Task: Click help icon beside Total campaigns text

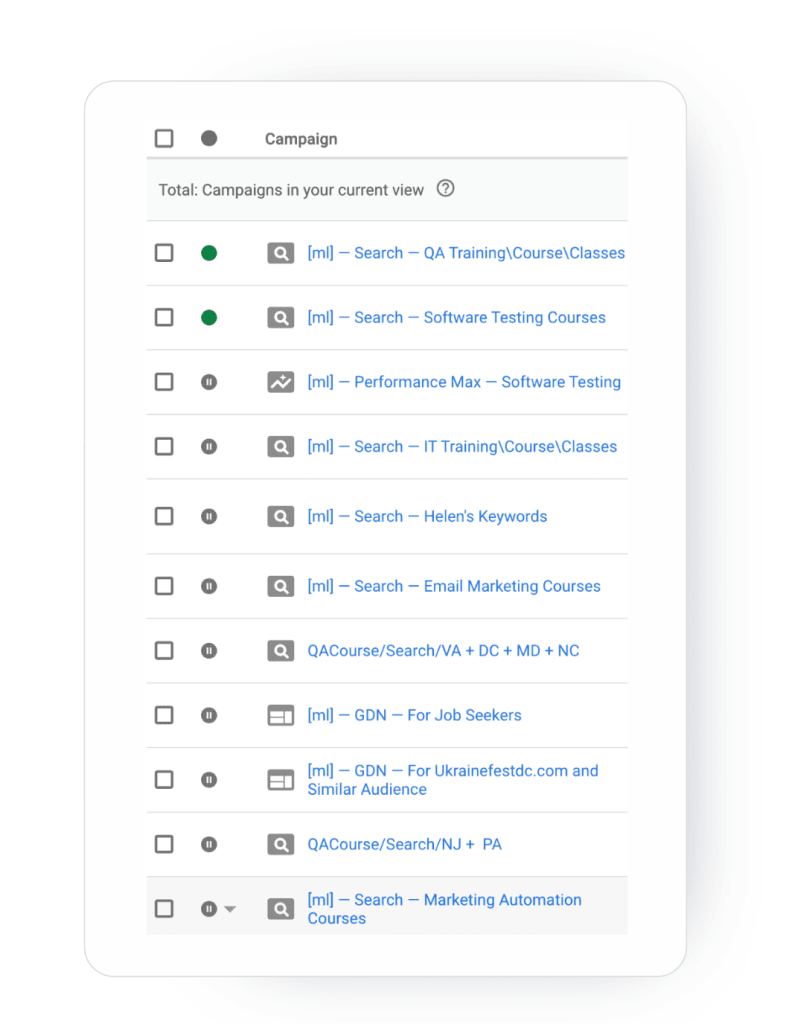Action: [x=446, y=189]
